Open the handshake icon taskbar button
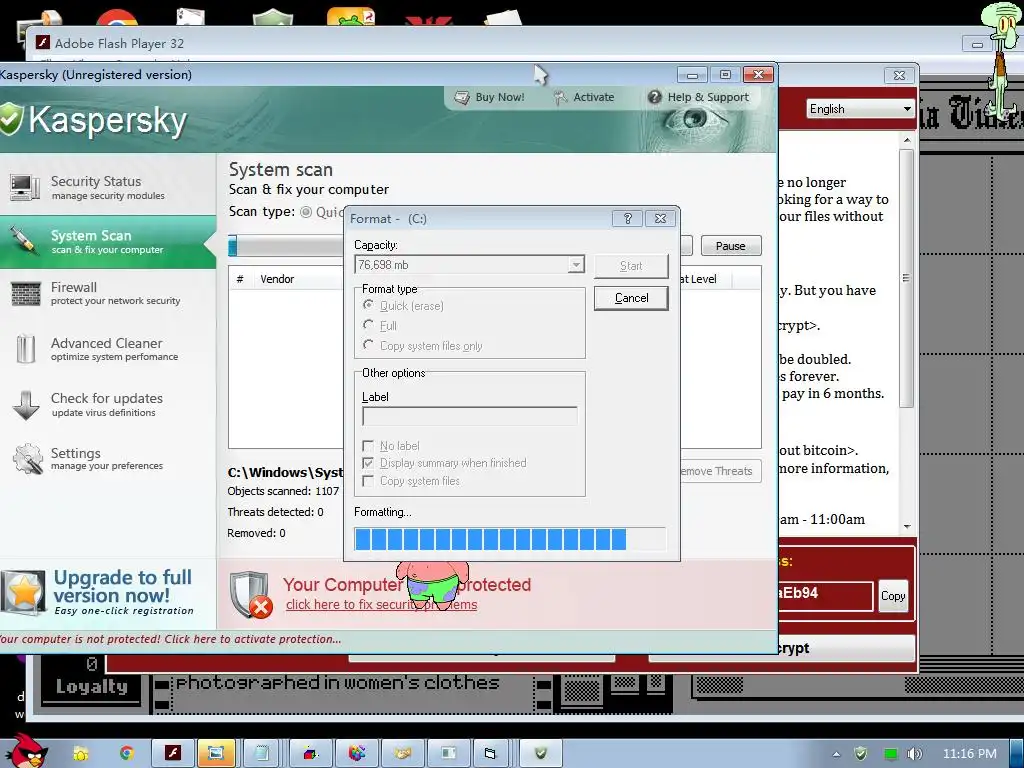The height and width of the screenshot is (768, 1024). (x=403, y=753)
